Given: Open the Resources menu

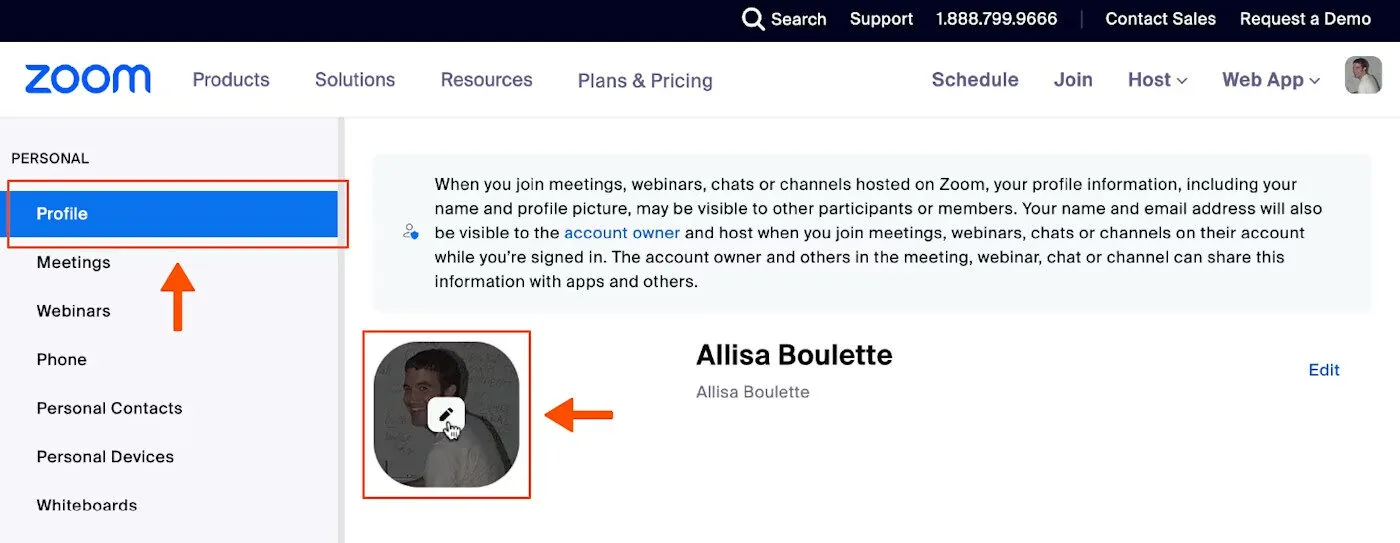Looking at the screenshot, I should click(487, 80).
